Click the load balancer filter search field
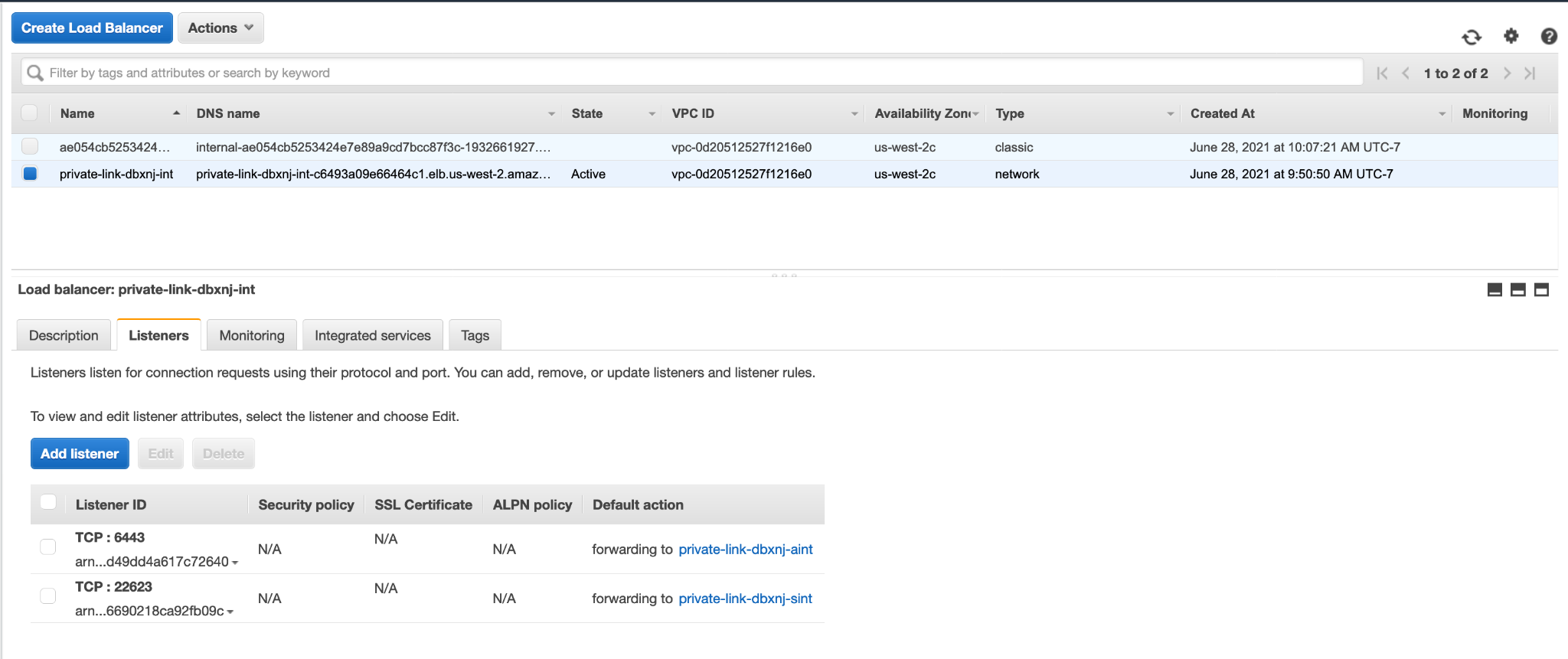 tap(689, 73)
